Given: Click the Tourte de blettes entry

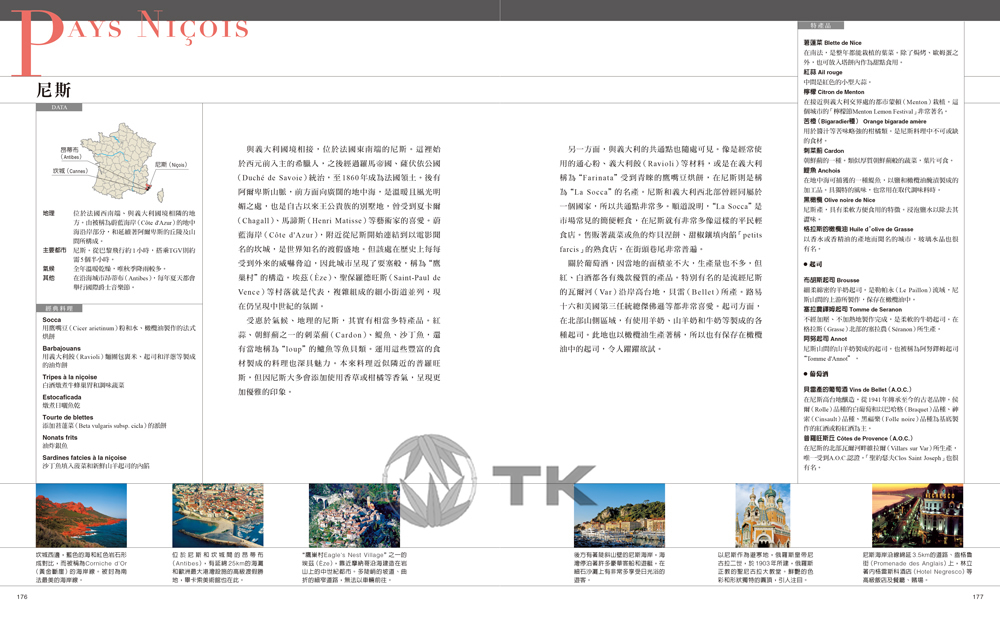Looking at the screenshot, I should (67, 417).
